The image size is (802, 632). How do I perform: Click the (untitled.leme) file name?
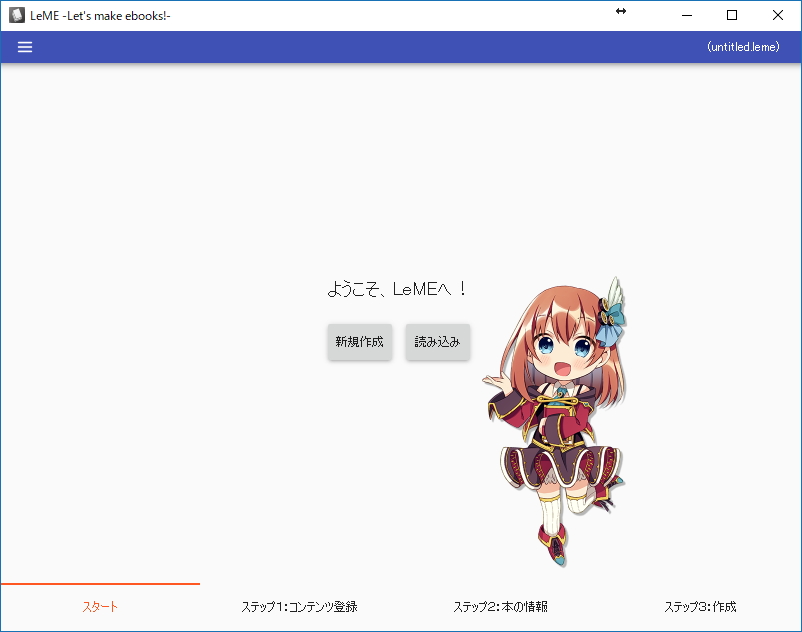tap(743, 47)
